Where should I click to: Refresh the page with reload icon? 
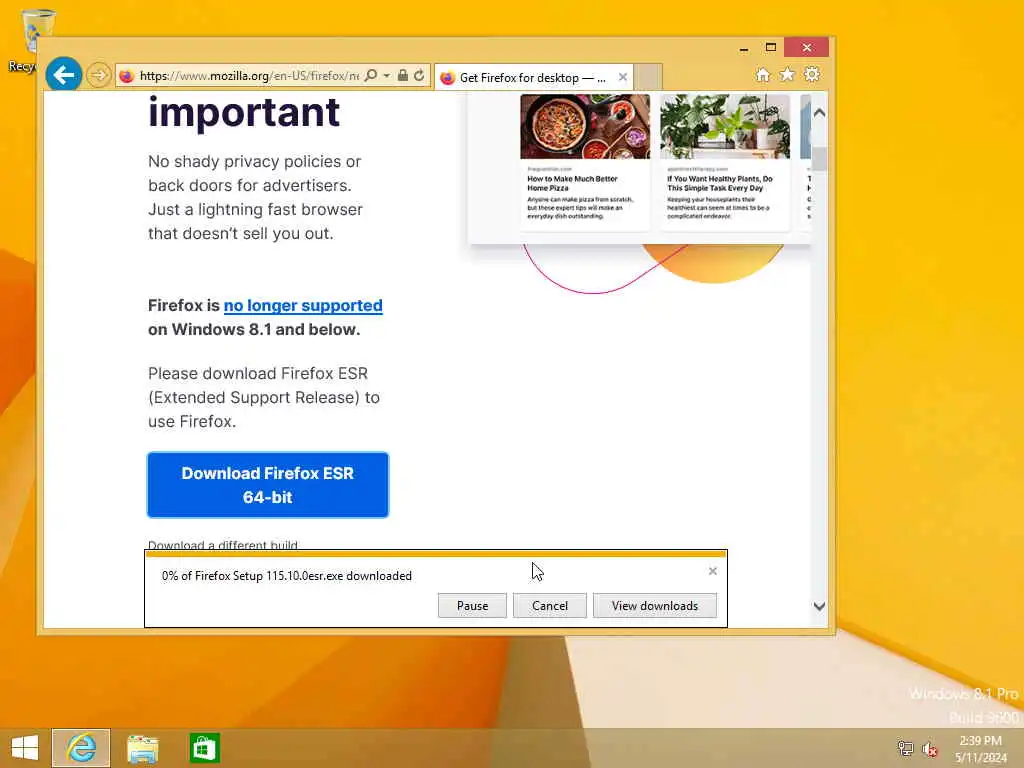(x=419, y=76)
